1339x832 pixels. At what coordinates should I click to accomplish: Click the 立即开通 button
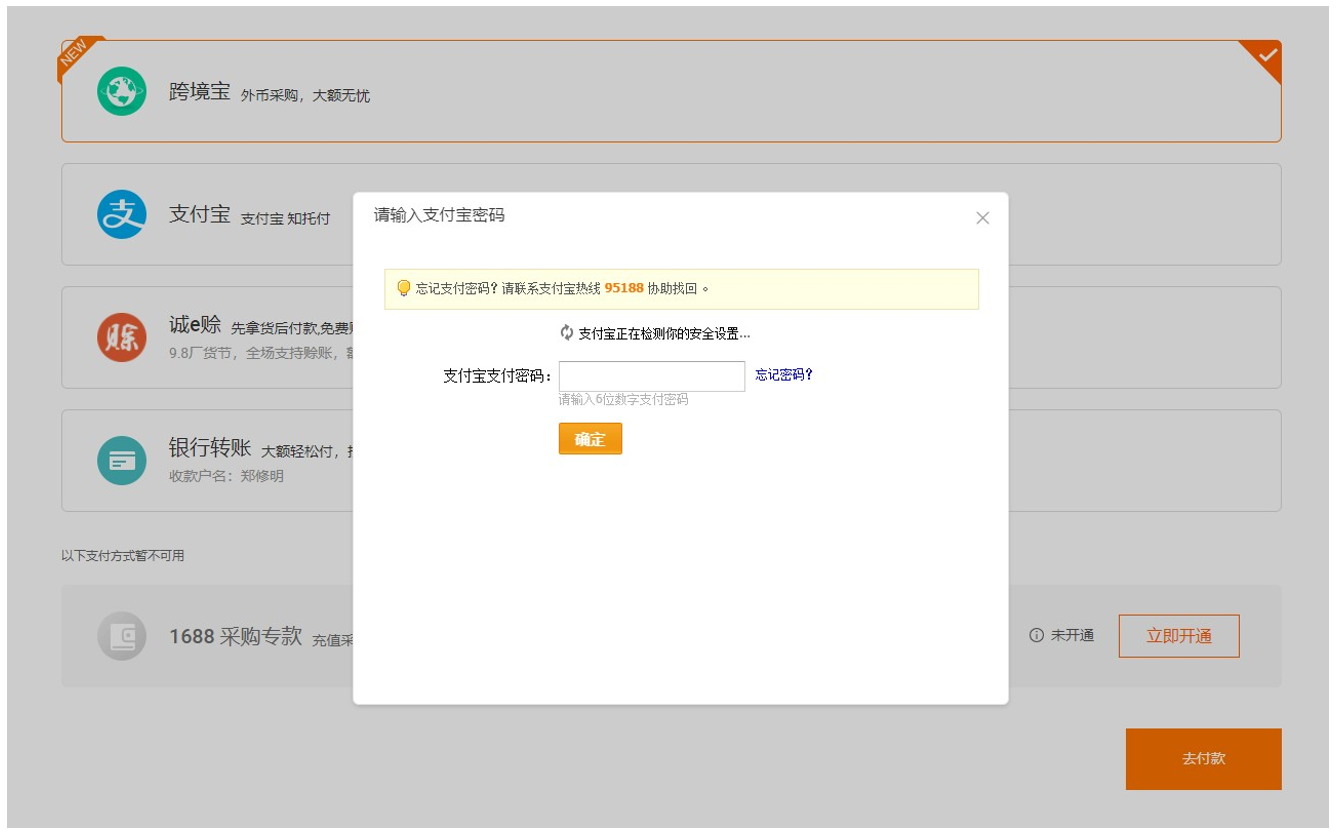[x=1178, y=636]
